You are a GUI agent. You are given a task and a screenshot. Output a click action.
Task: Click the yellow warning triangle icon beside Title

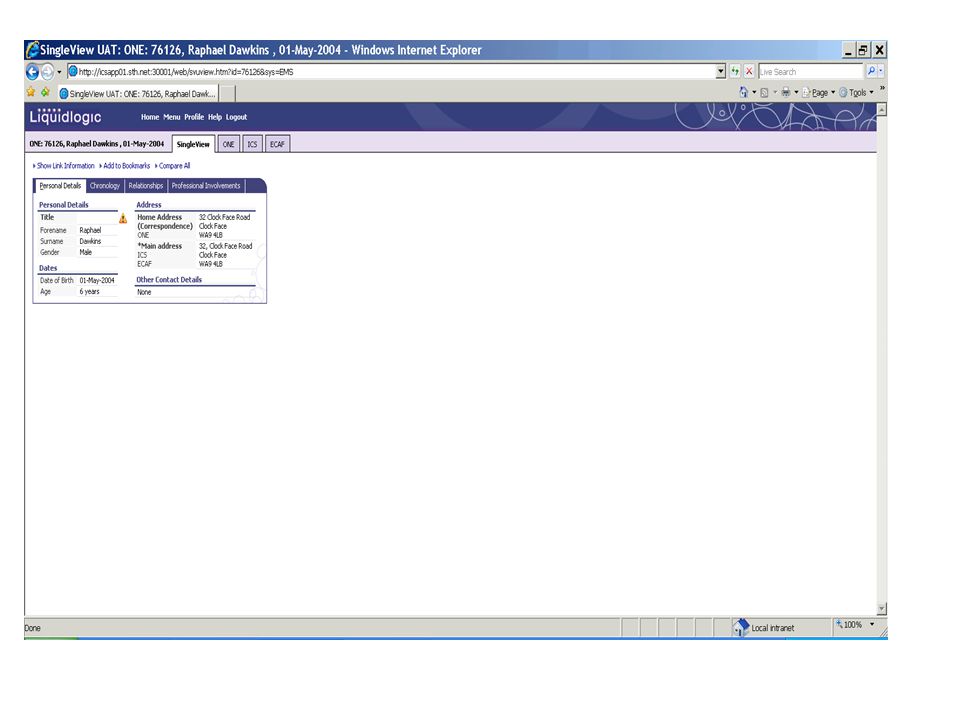[123, 219]
